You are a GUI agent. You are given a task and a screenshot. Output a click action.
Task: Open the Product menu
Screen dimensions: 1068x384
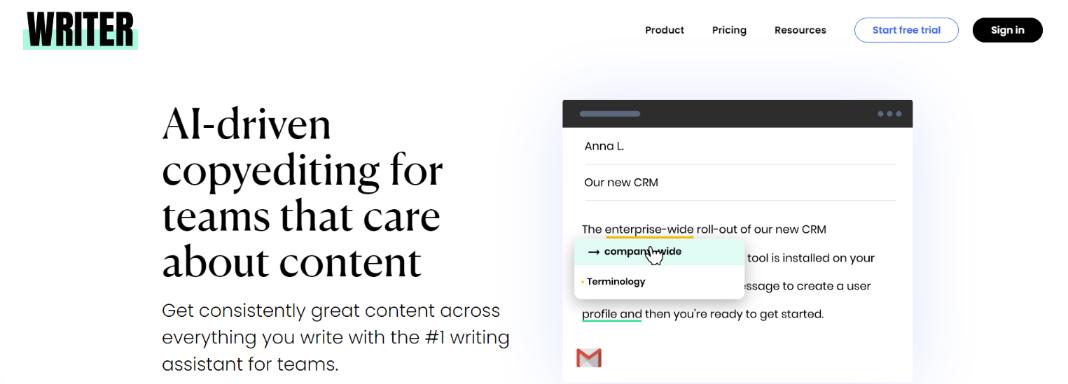[x=664, y=30]
